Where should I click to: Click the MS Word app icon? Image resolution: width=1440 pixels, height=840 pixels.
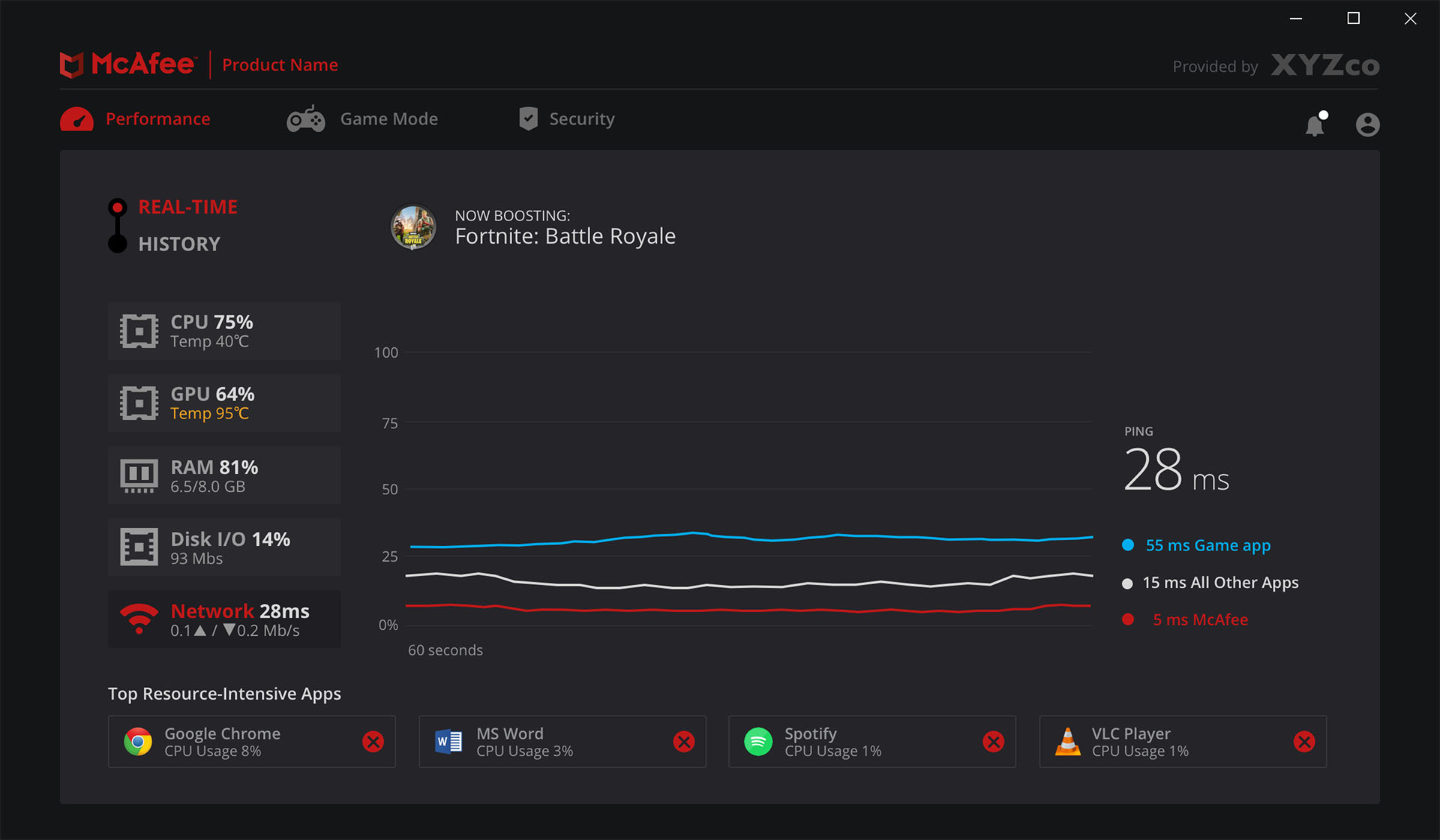(x=448, y=742)
